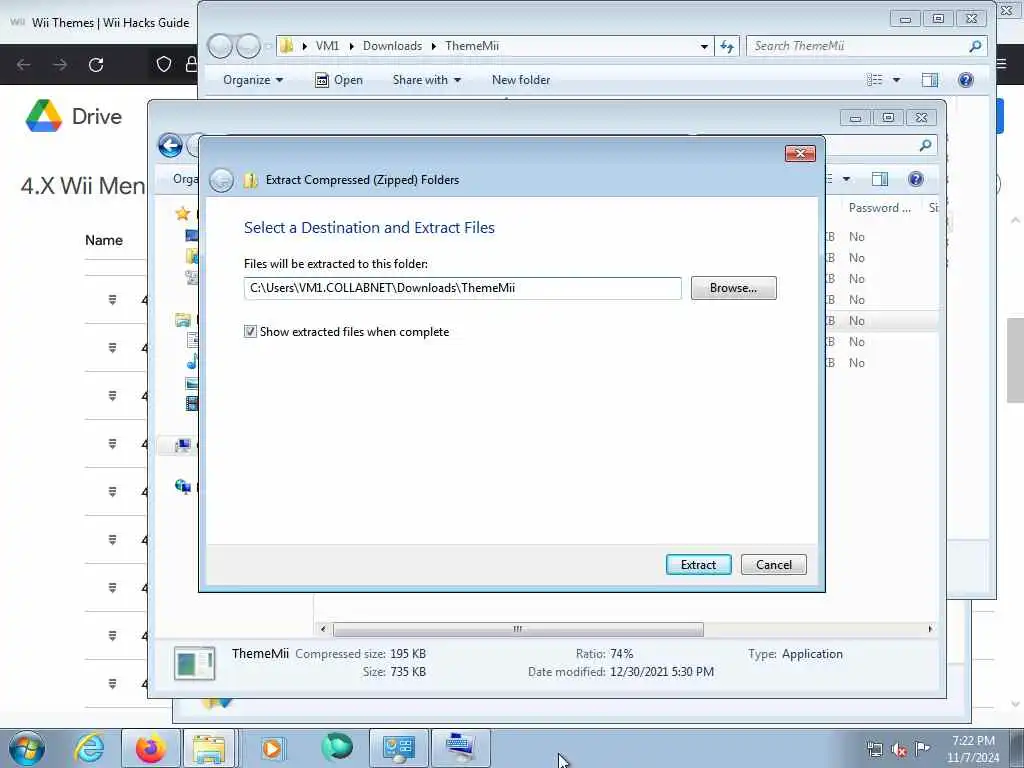Open Help in ThemeMii window
Image resolution: width=1024 pixels, height=768 pixels.
[965, 80]
